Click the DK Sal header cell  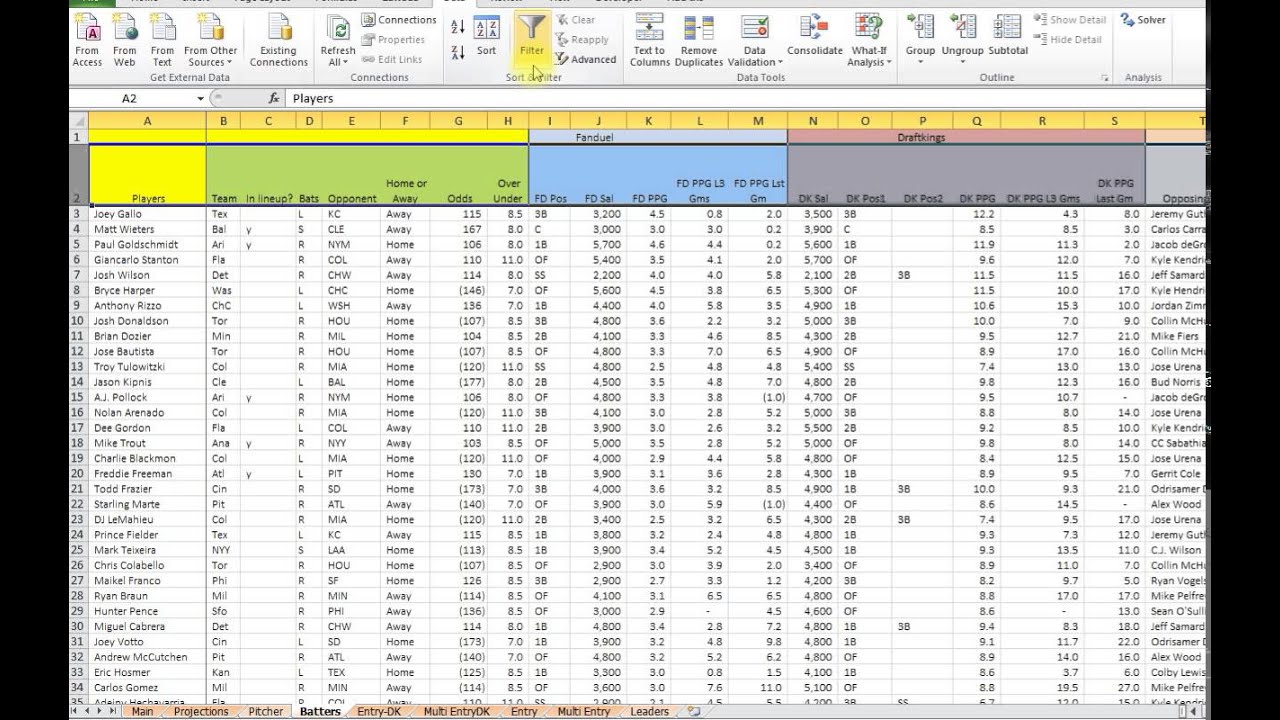[813, 175]
